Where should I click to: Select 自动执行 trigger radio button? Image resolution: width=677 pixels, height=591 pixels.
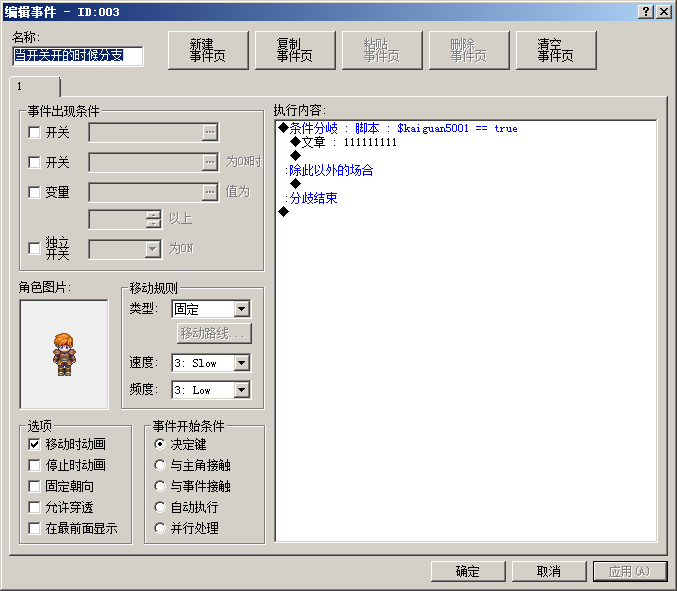160,507
